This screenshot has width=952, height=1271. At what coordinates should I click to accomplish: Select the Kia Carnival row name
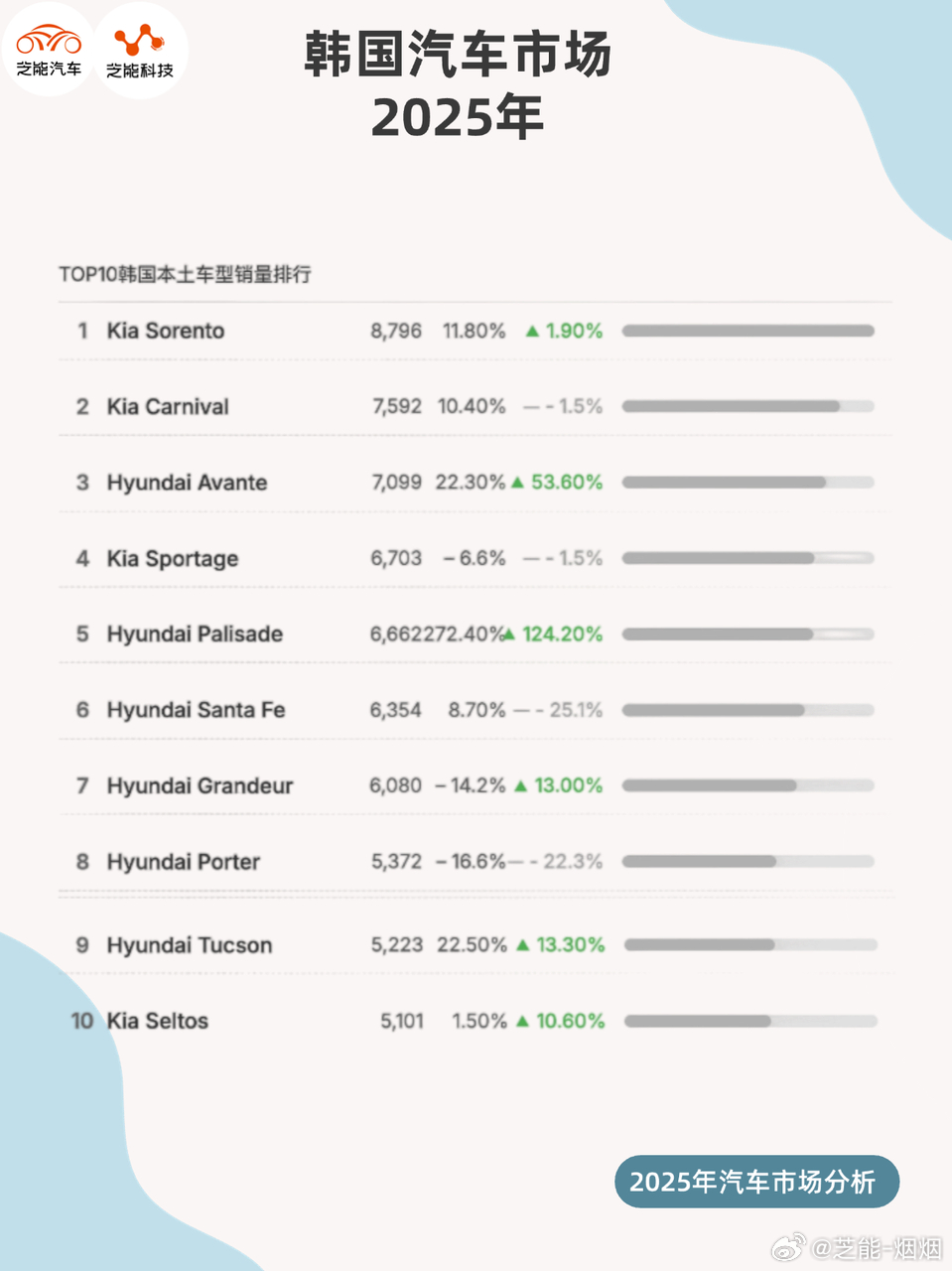click(x=168, y=407)
